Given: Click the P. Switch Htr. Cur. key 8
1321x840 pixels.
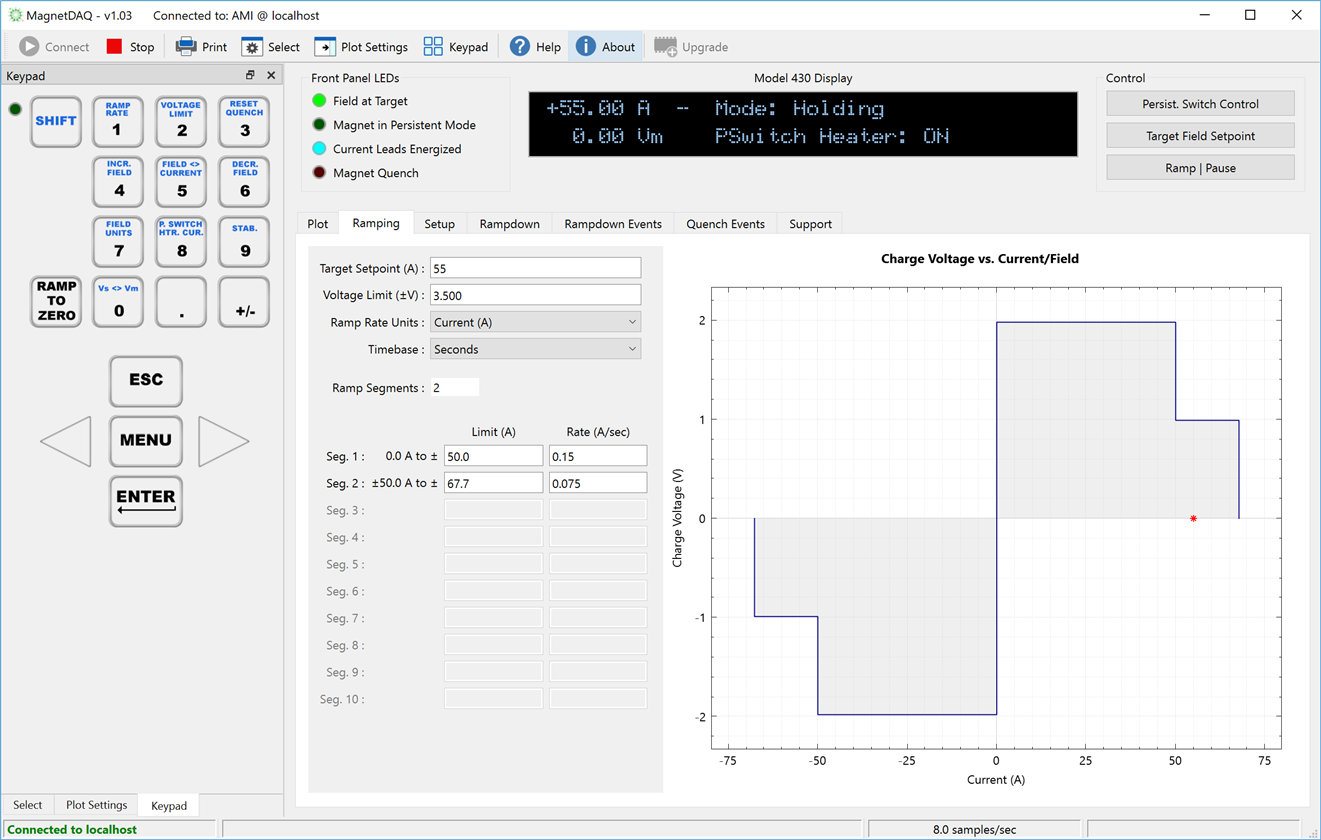Looking at the screenshot, I should [x=181, y=242].
